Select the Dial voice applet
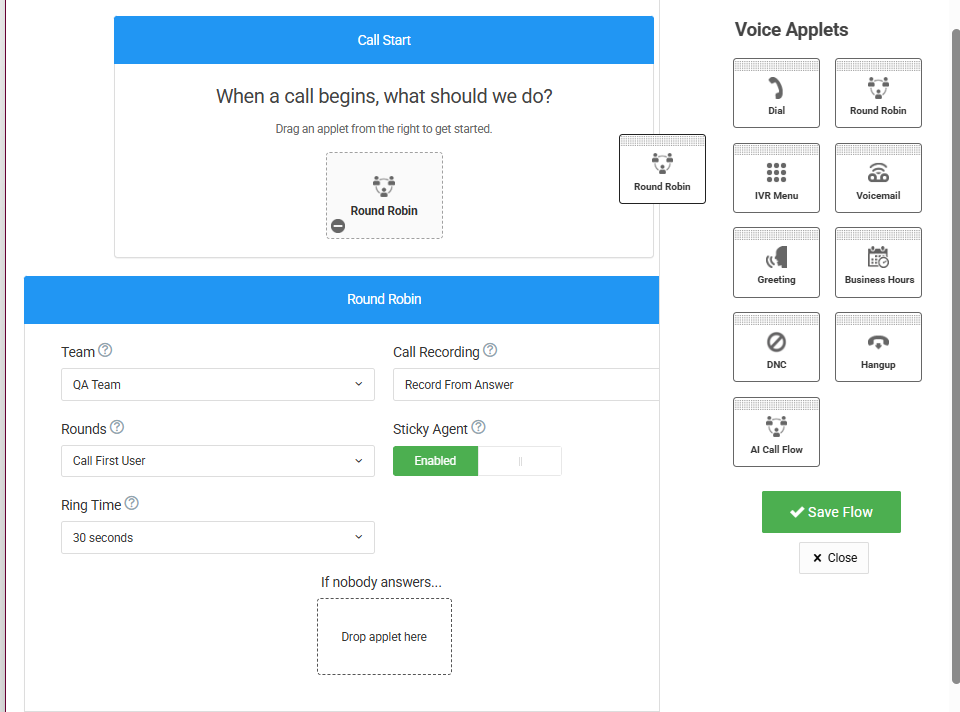 coord(776,93)
